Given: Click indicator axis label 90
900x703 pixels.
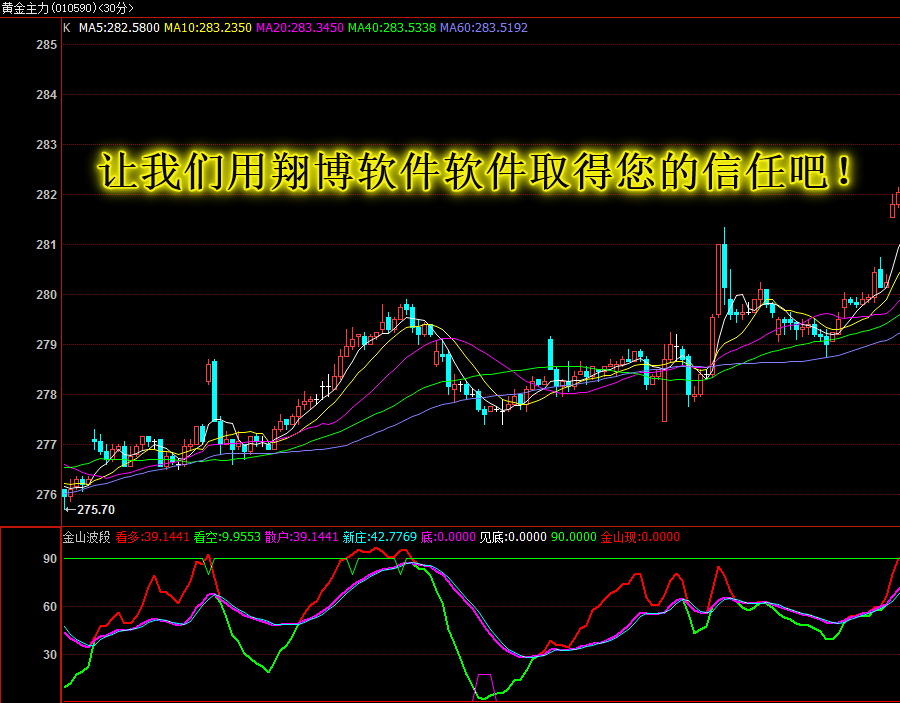Looking at the screenshot, I should [50, 558].
